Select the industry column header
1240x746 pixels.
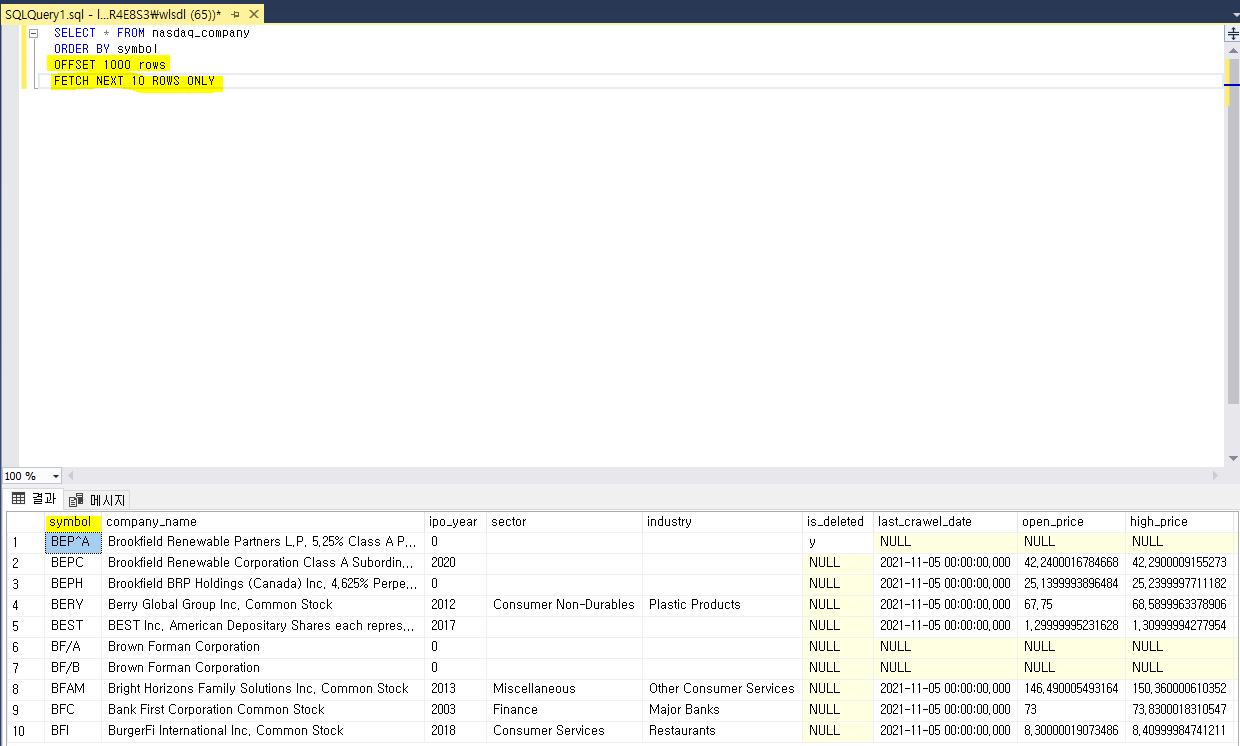click(723, 521)
